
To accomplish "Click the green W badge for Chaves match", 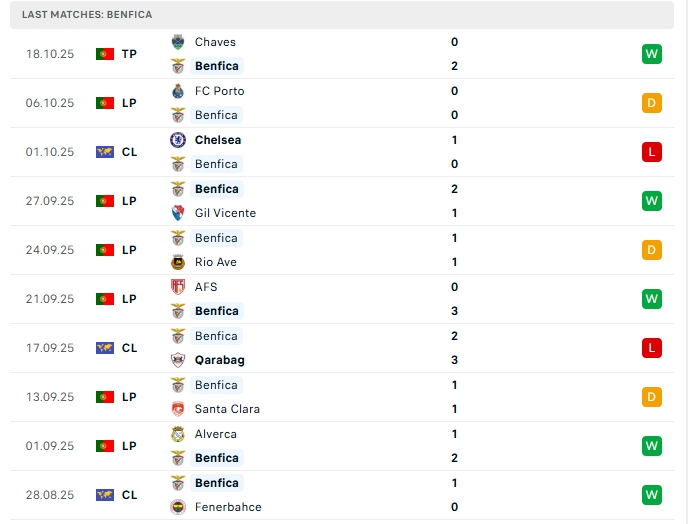I will [652, 54].
